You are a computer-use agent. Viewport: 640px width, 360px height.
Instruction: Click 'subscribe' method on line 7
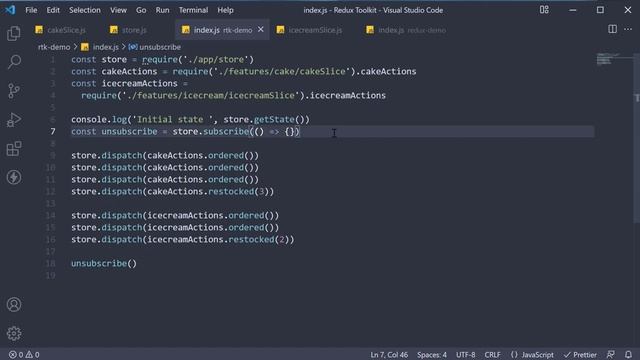tap(226, 131)
